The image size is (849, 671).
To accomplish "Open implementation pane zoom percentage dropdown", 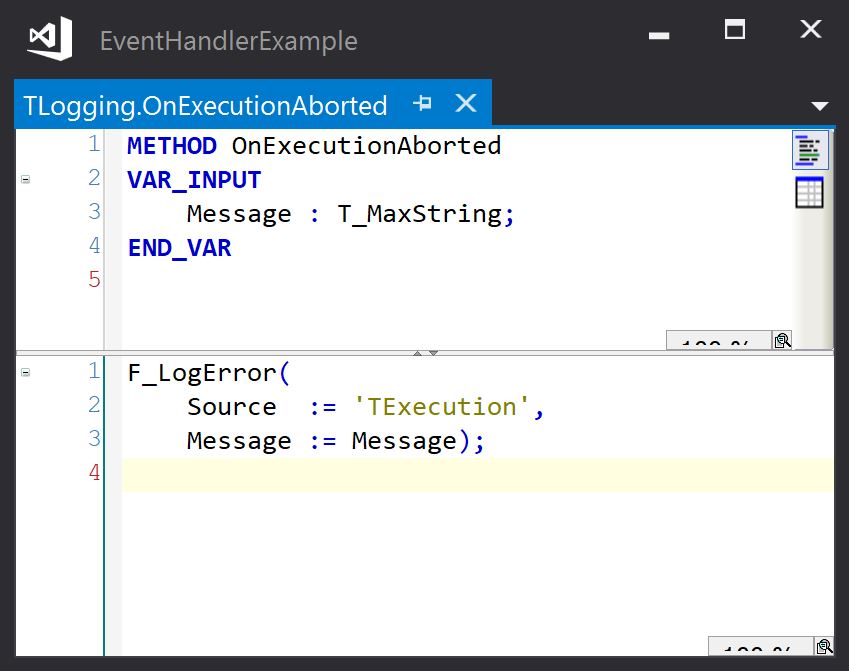I will (760, 646).
